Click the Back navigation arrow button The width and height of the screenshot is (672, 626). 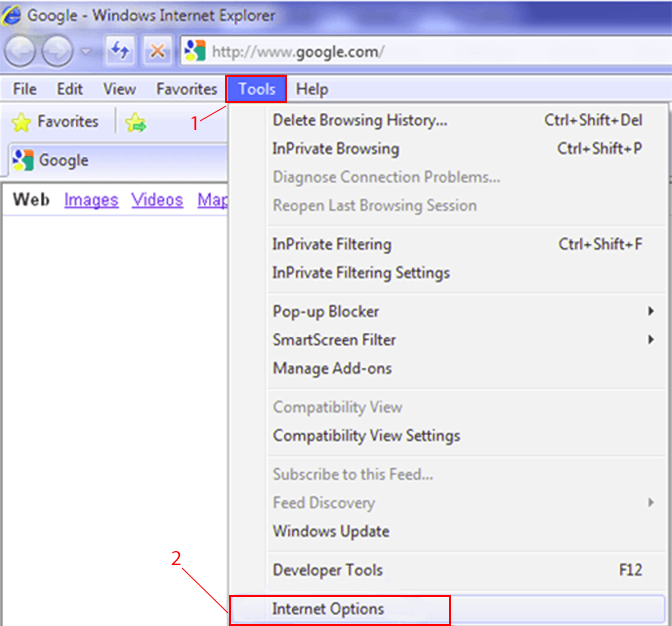point(20,51)
